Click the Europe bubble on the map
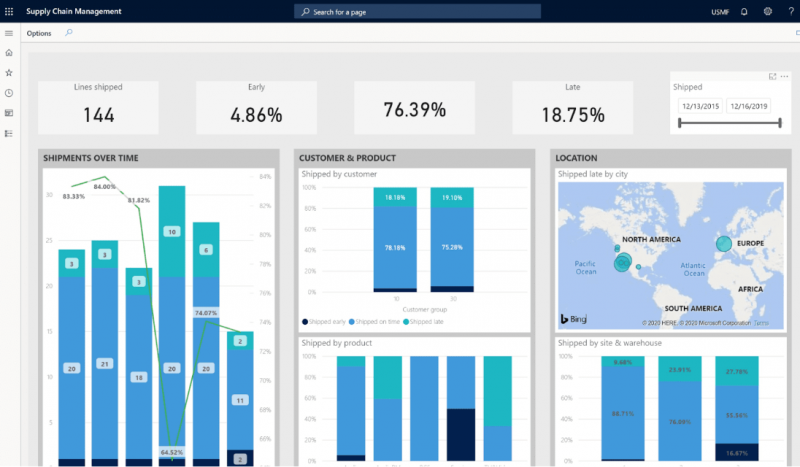 point(723,244)
